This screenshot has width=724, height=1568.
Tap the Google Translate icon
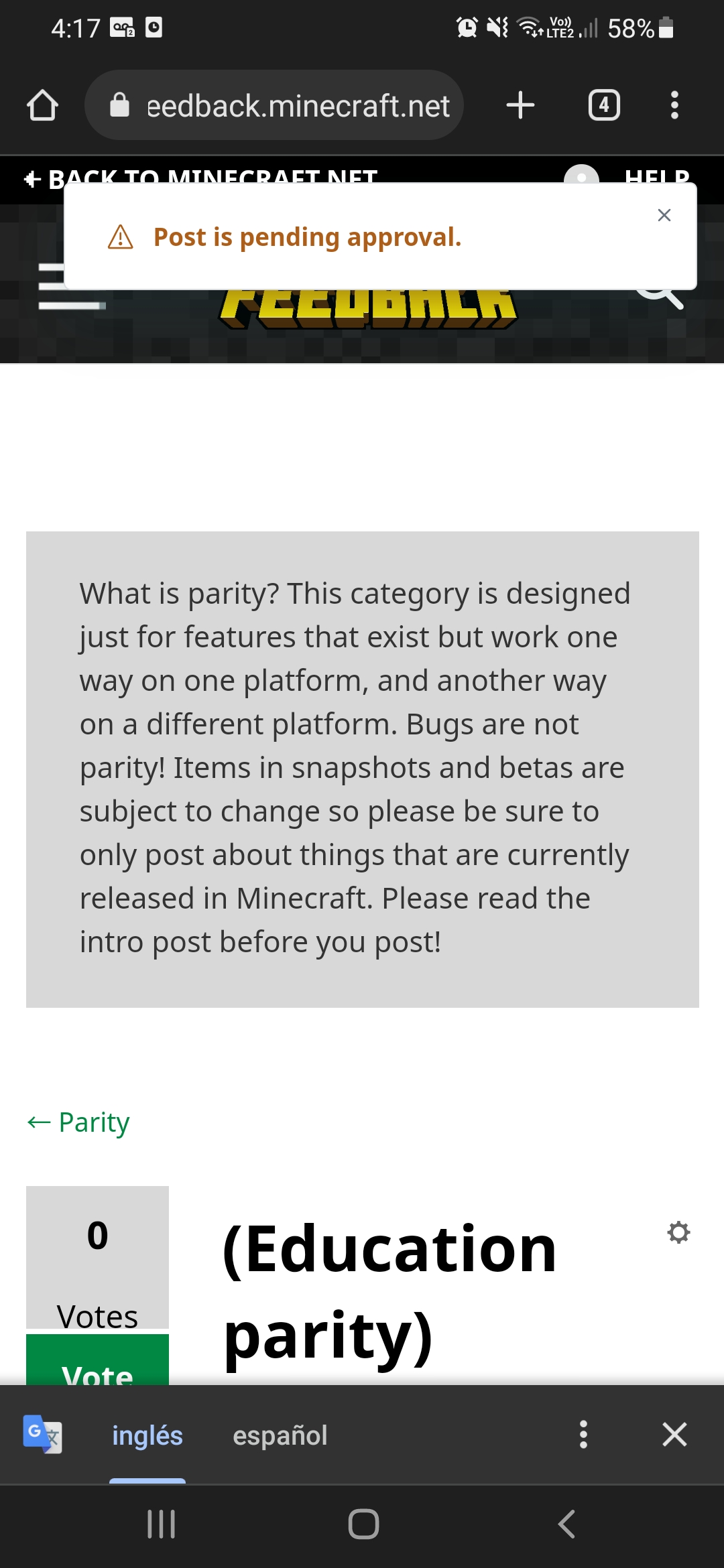coord(42,1435)
